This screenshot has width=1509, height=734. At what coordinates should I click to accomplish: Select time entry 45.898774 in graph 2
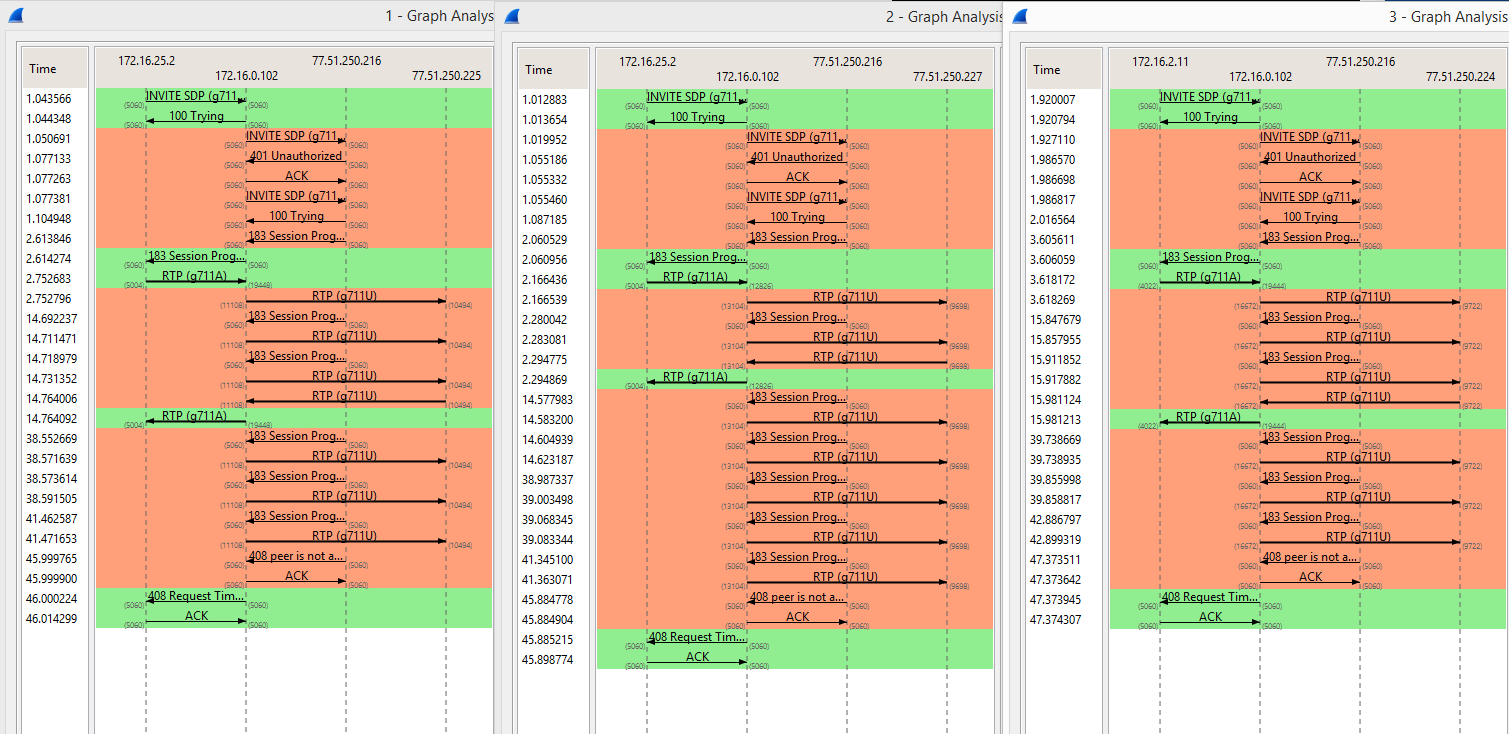pos(548,659)
